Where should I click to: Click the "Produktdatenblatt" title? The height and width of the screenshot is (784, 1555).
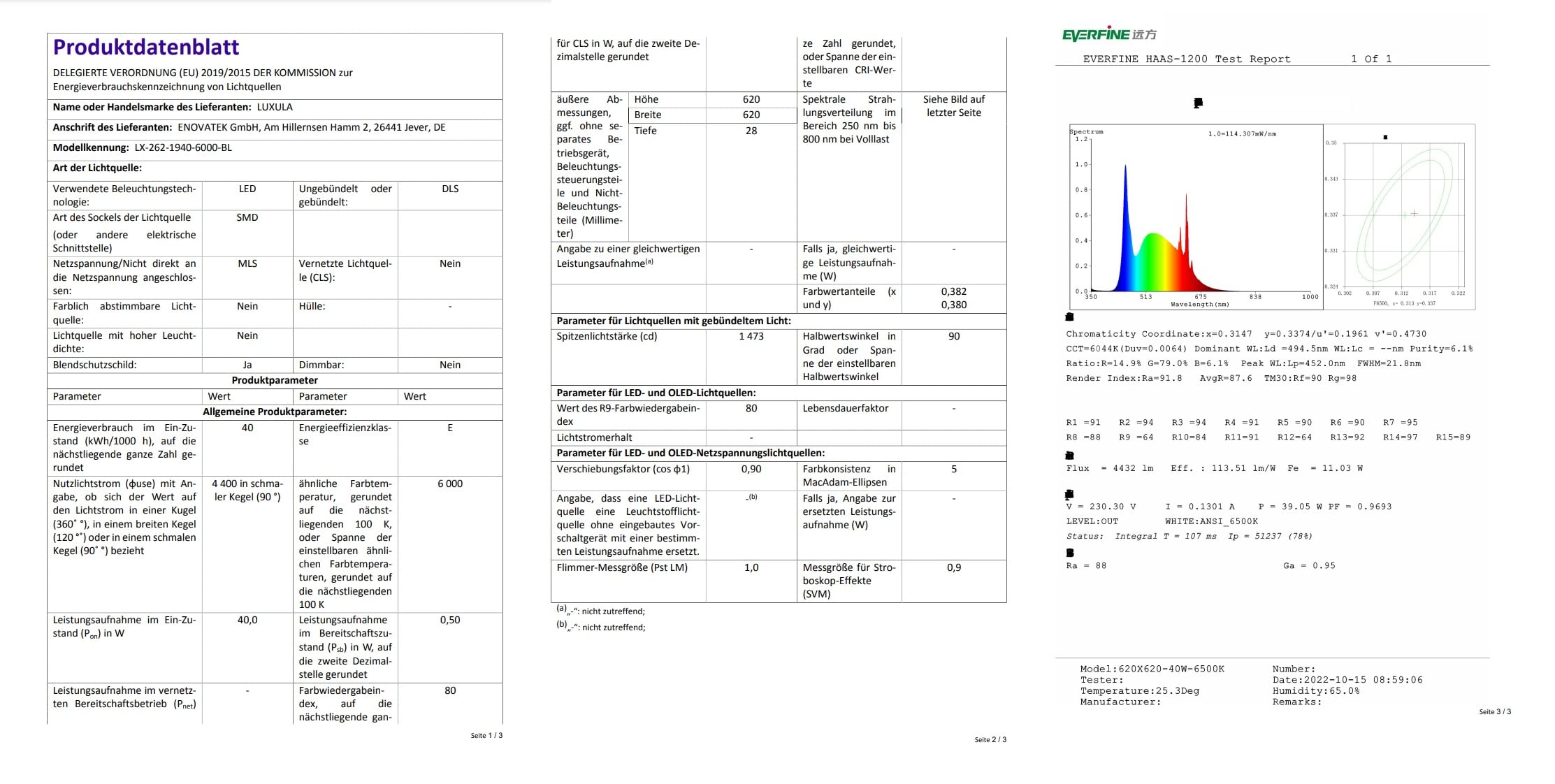pos(146,47)
